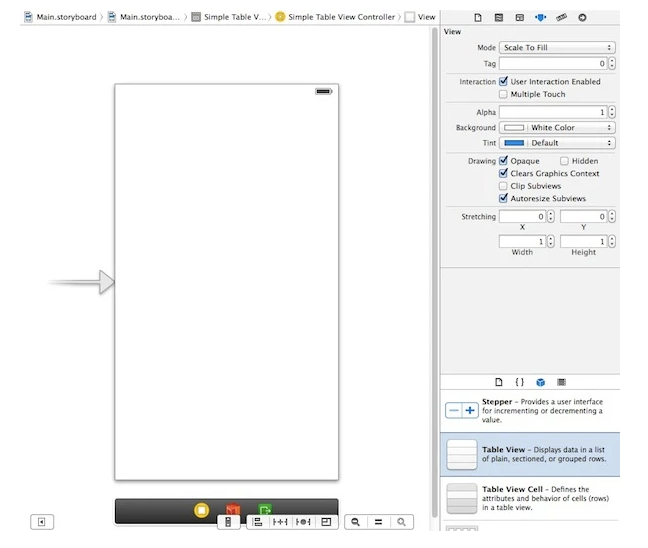Screen dimensions: 648x548
Task: Open the Mode Scale To Fill dropdown
Action: pos(557,48)
